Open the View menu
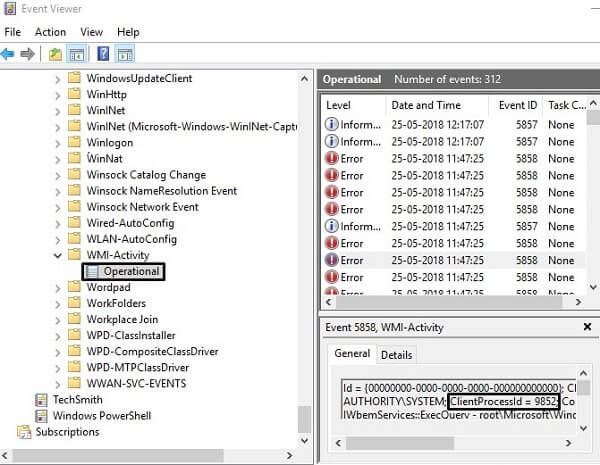The width and height of the screenshot is (600, 465). pos(91,32)
